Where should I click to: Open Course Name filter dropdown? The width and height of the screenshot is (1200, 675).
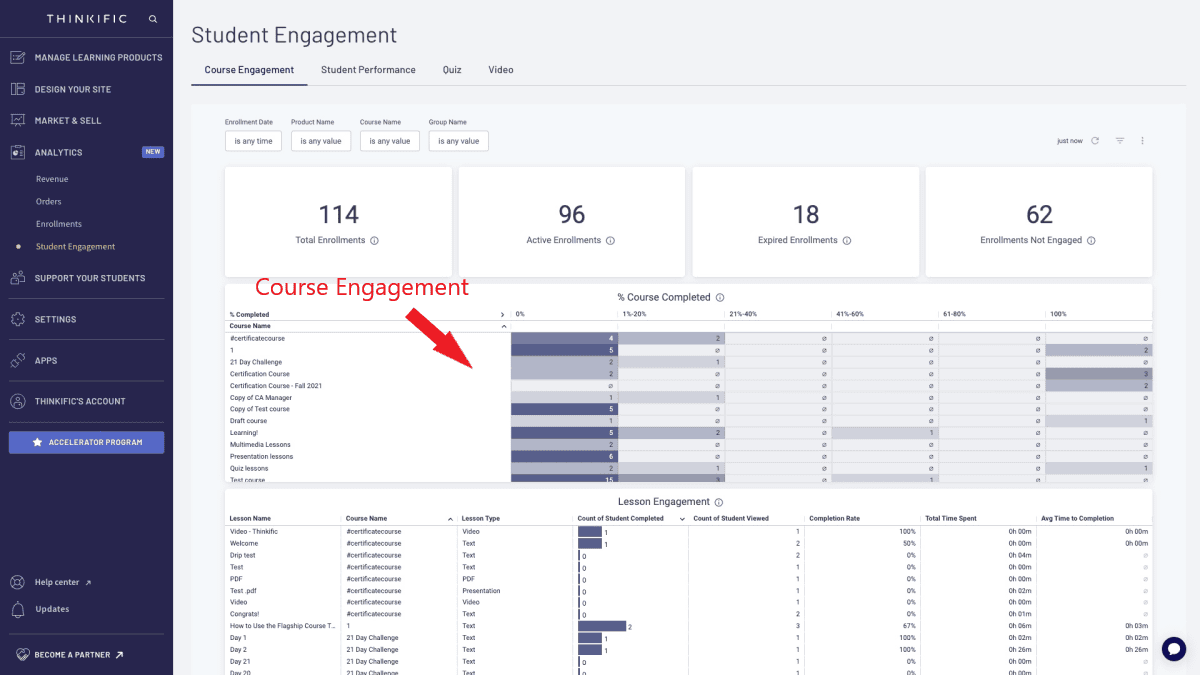[390, 141]
